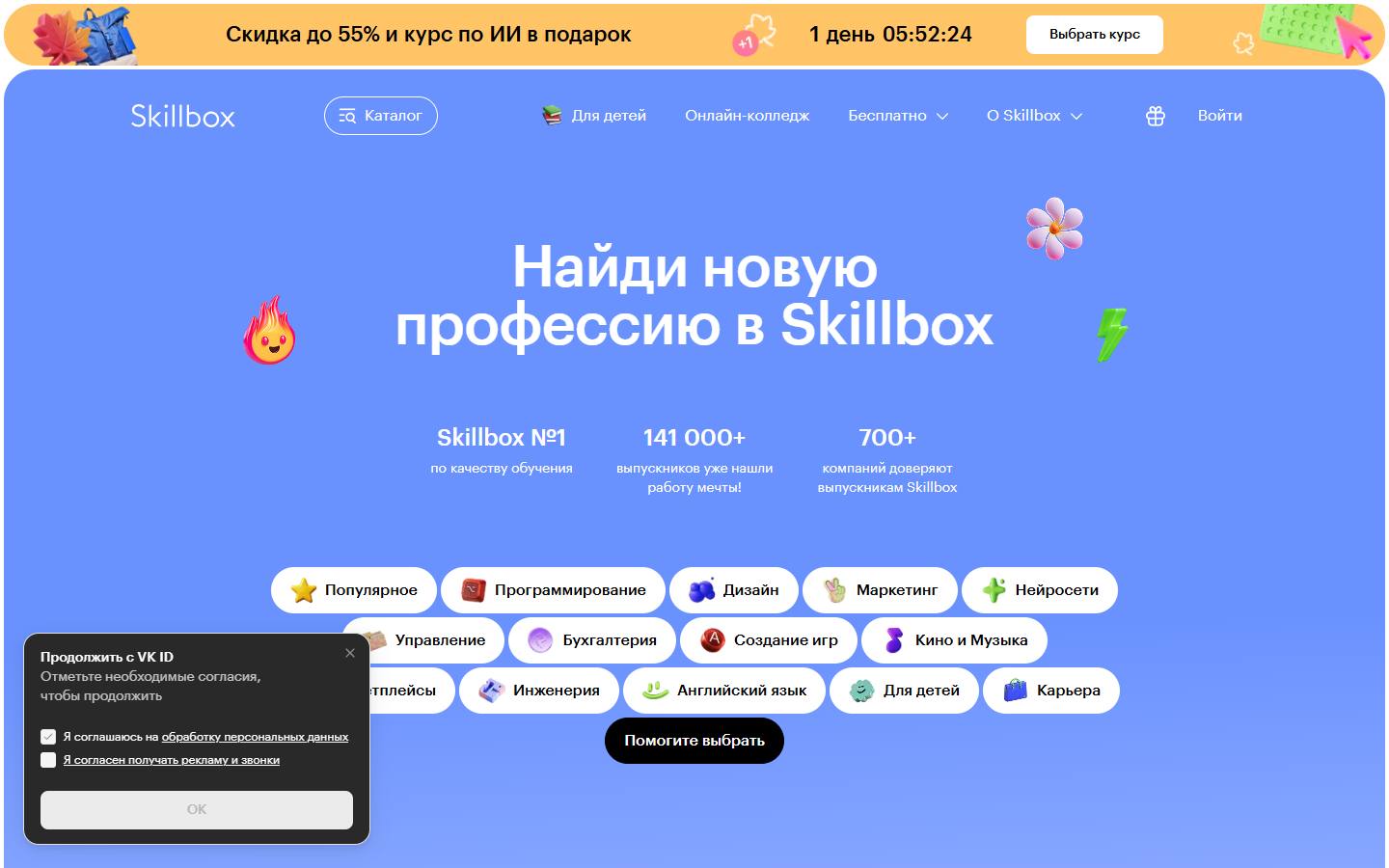Click the Skillbox logo

183,116
